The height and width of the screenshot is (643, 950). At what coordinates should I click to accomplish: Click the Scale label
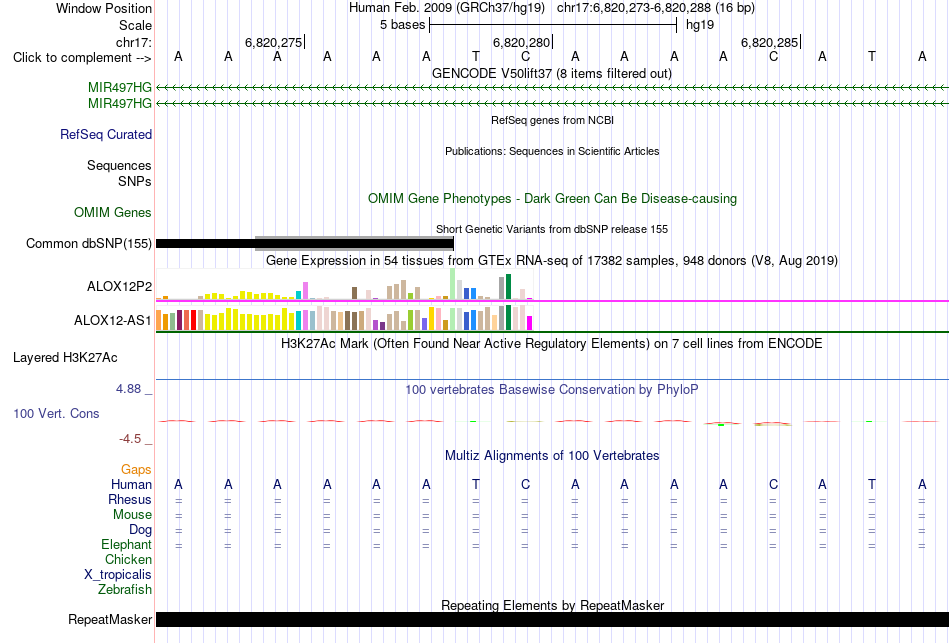136,25
